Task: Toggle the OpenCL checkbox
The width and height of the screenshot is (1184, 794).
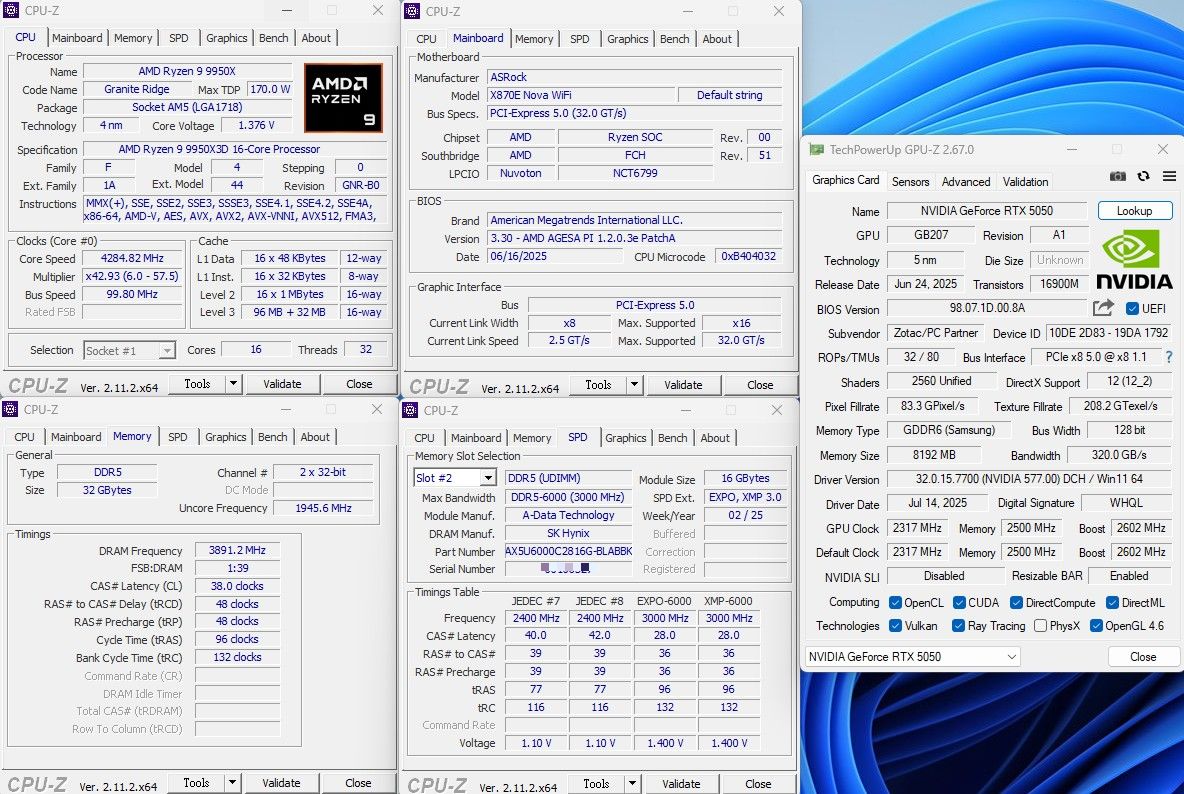Action: tap(896, 602)
